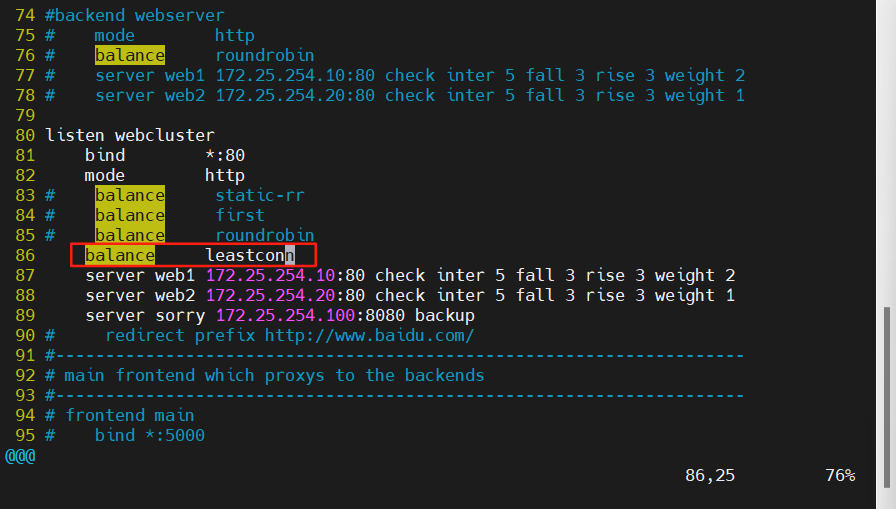Screen dimensions: 896x509
Task: Click the '@@@' marker at bottom left
Action: (20, 456)
